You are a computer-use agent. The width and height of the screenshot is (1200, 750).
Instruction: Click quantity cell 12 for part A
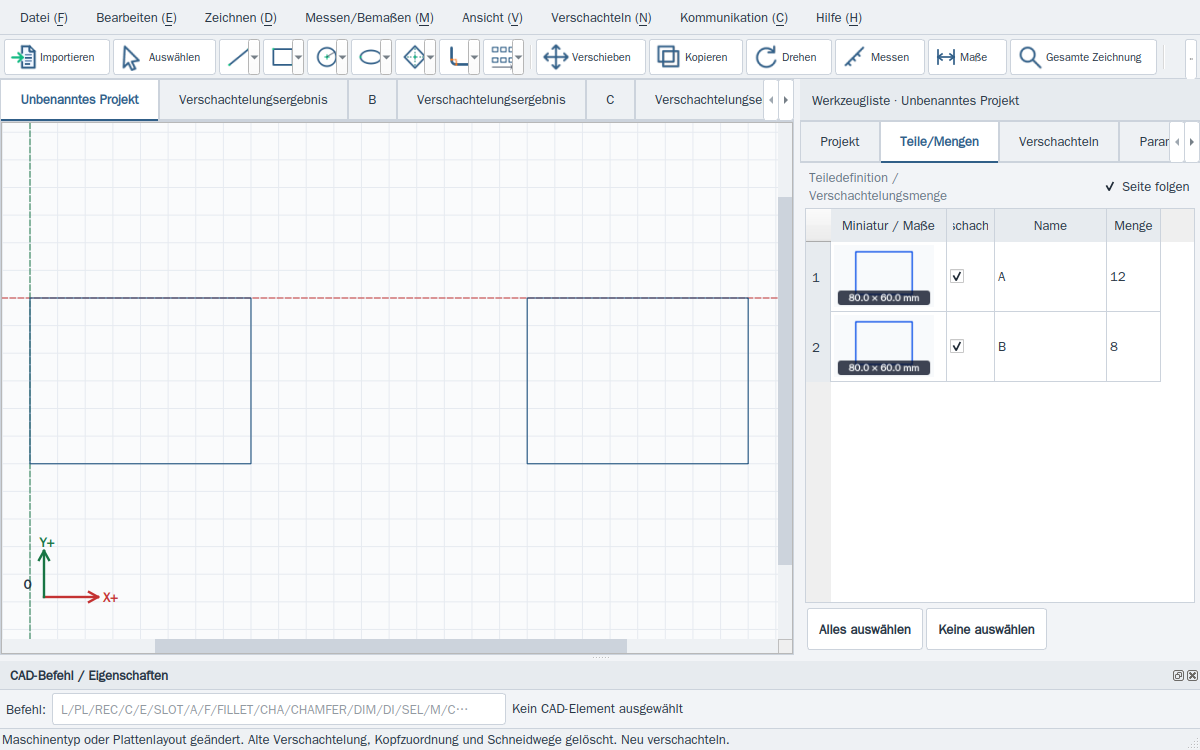[x=1133, y=277]
